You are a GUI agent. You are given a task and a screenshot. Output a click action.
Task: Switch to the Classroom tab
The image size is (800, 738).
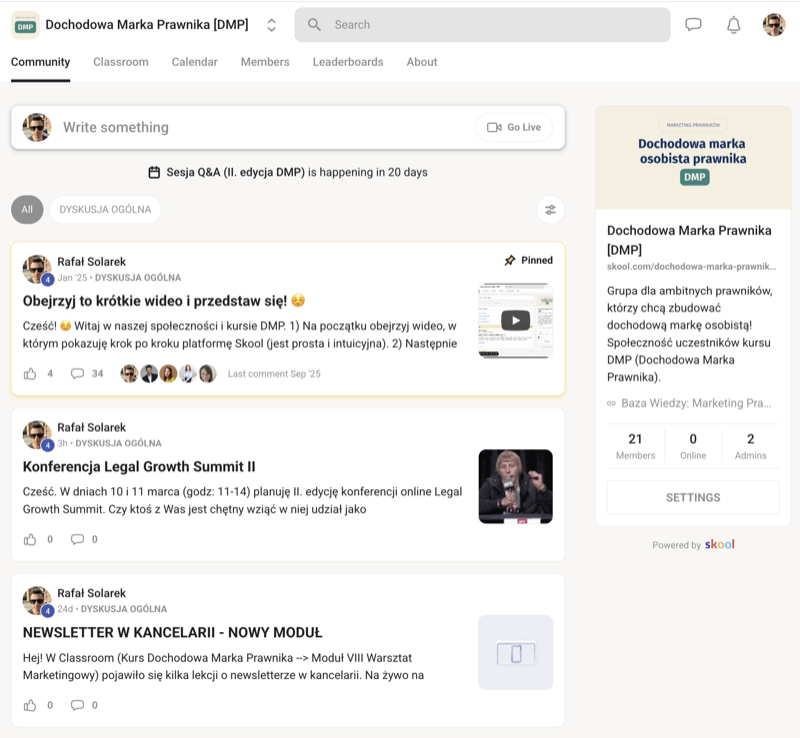tap(121, 62)
